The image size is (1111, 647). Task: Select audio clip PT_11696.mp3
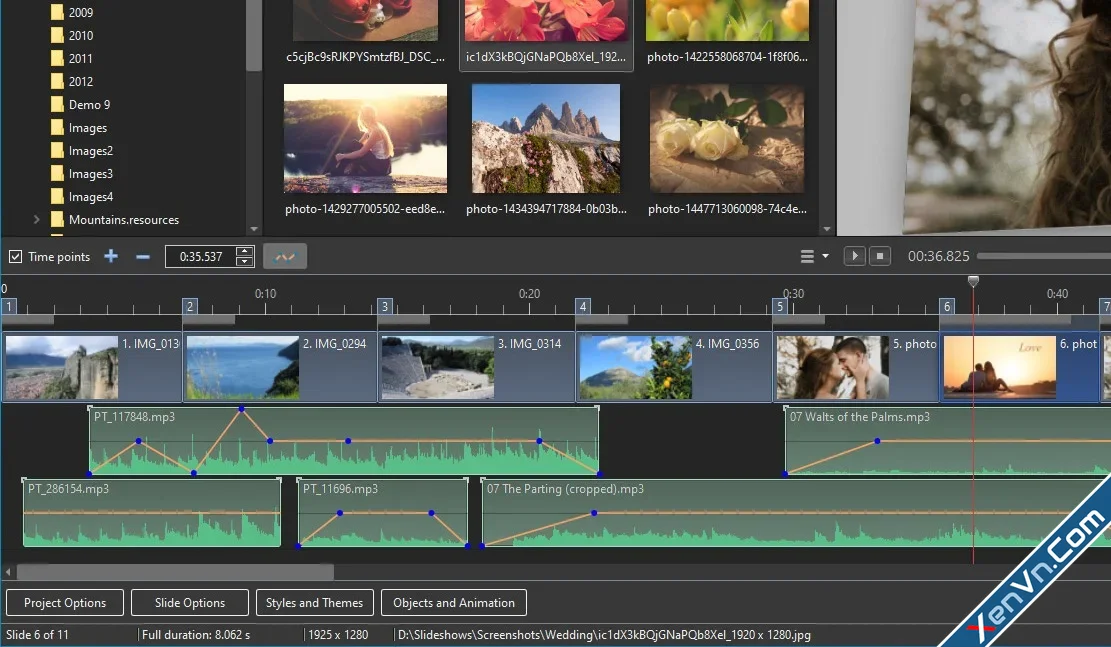click(383, 512)
